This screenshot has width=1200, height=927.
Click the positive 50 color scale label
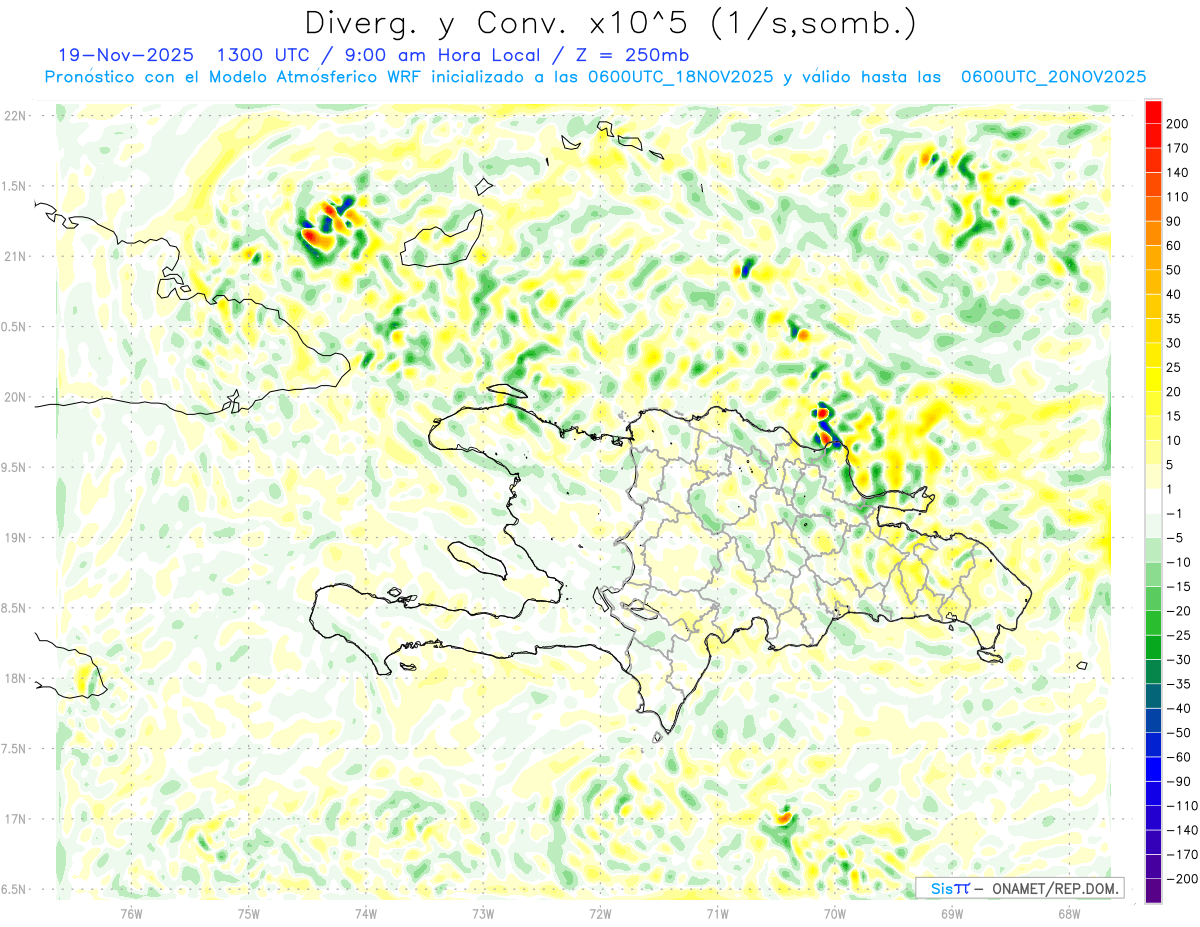(1174, 270)
